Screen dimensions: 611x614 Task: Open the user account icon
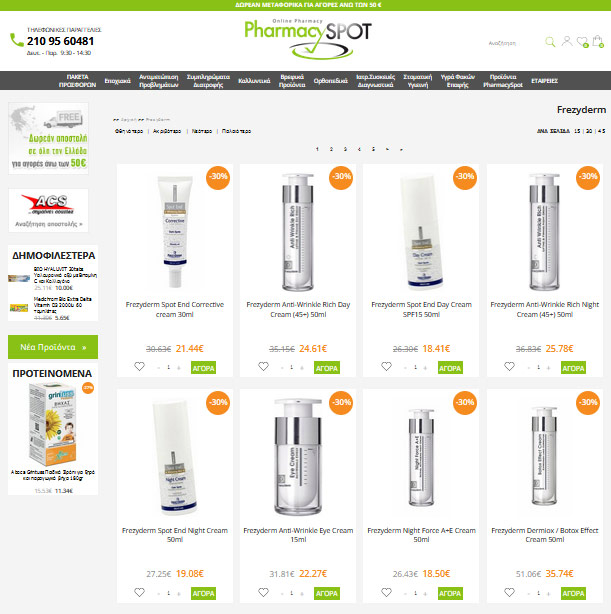(x=566, y=41)
